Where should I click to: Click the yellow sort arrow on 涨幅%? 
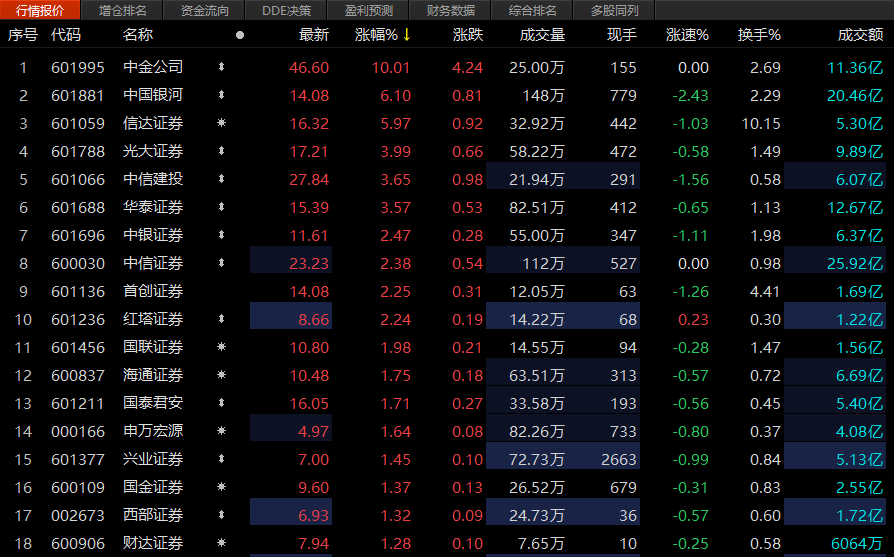407,35
